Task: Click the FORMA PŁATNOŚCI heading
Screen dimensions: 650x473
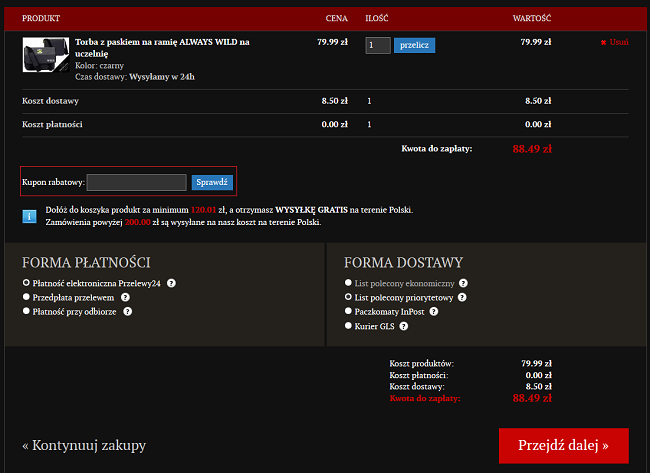Action: tap(86, 262)
